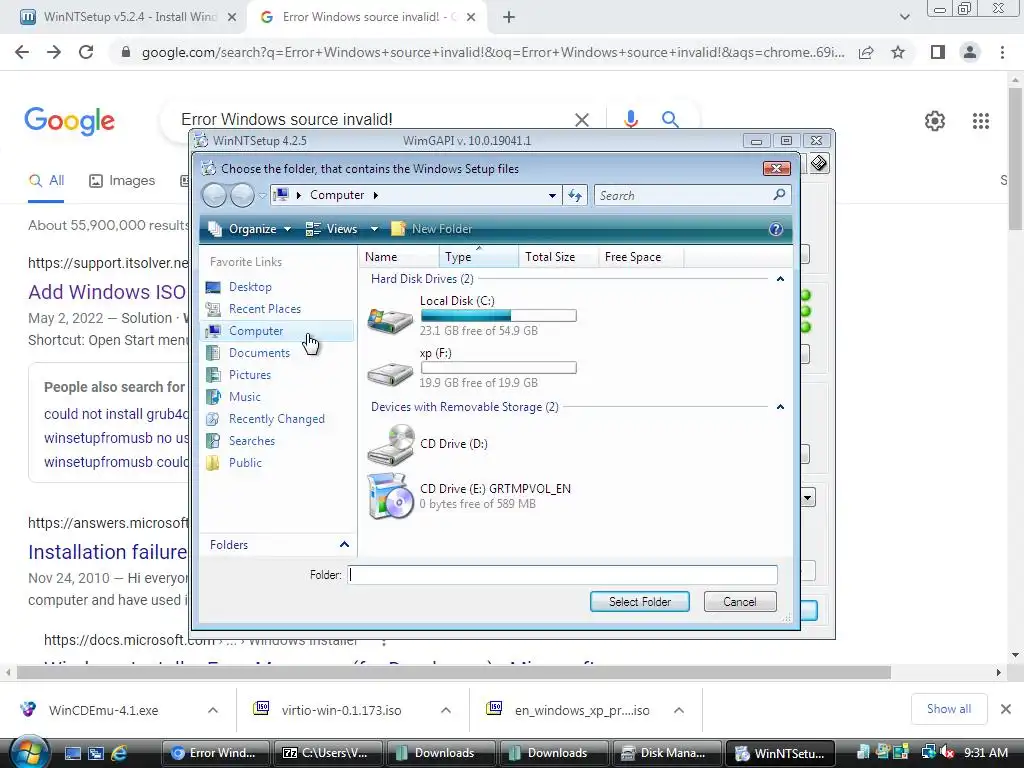Select Google Images tab
The height and width of the screenshot is (768, 1024).
click(x=122, y=181)
